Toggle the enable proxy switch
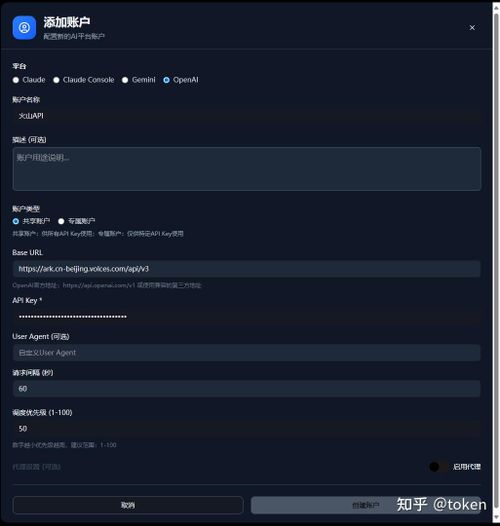Screen dimensions: 500x526 [438, 467]
